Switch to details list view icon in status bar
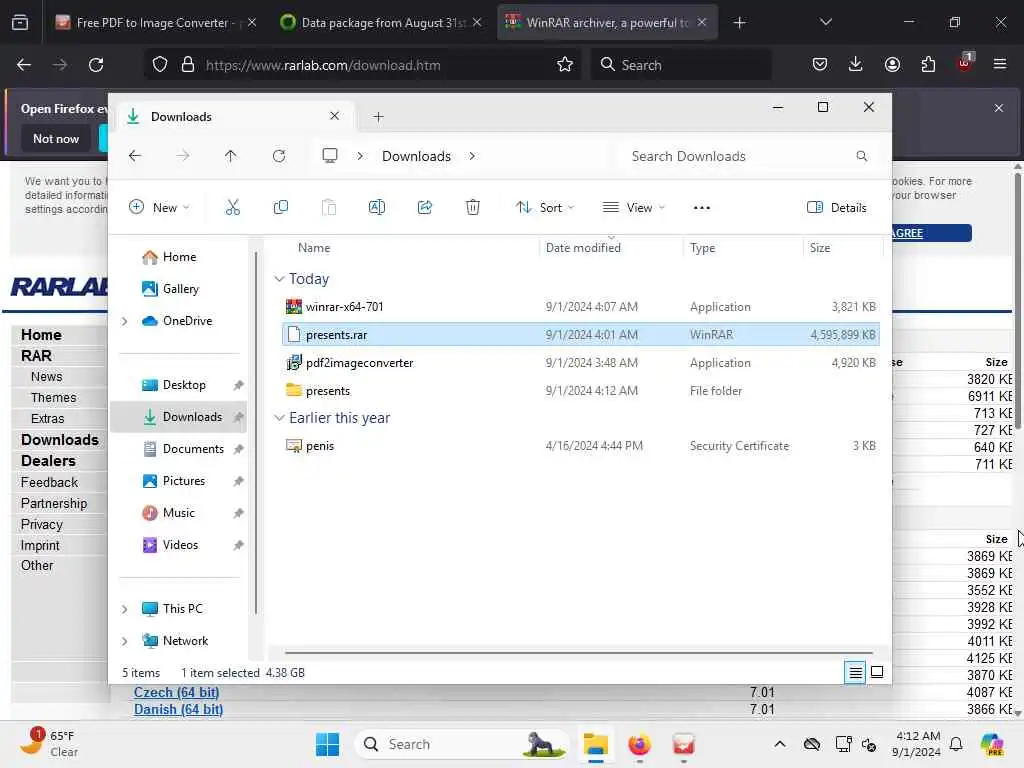 tap(855, 672)
